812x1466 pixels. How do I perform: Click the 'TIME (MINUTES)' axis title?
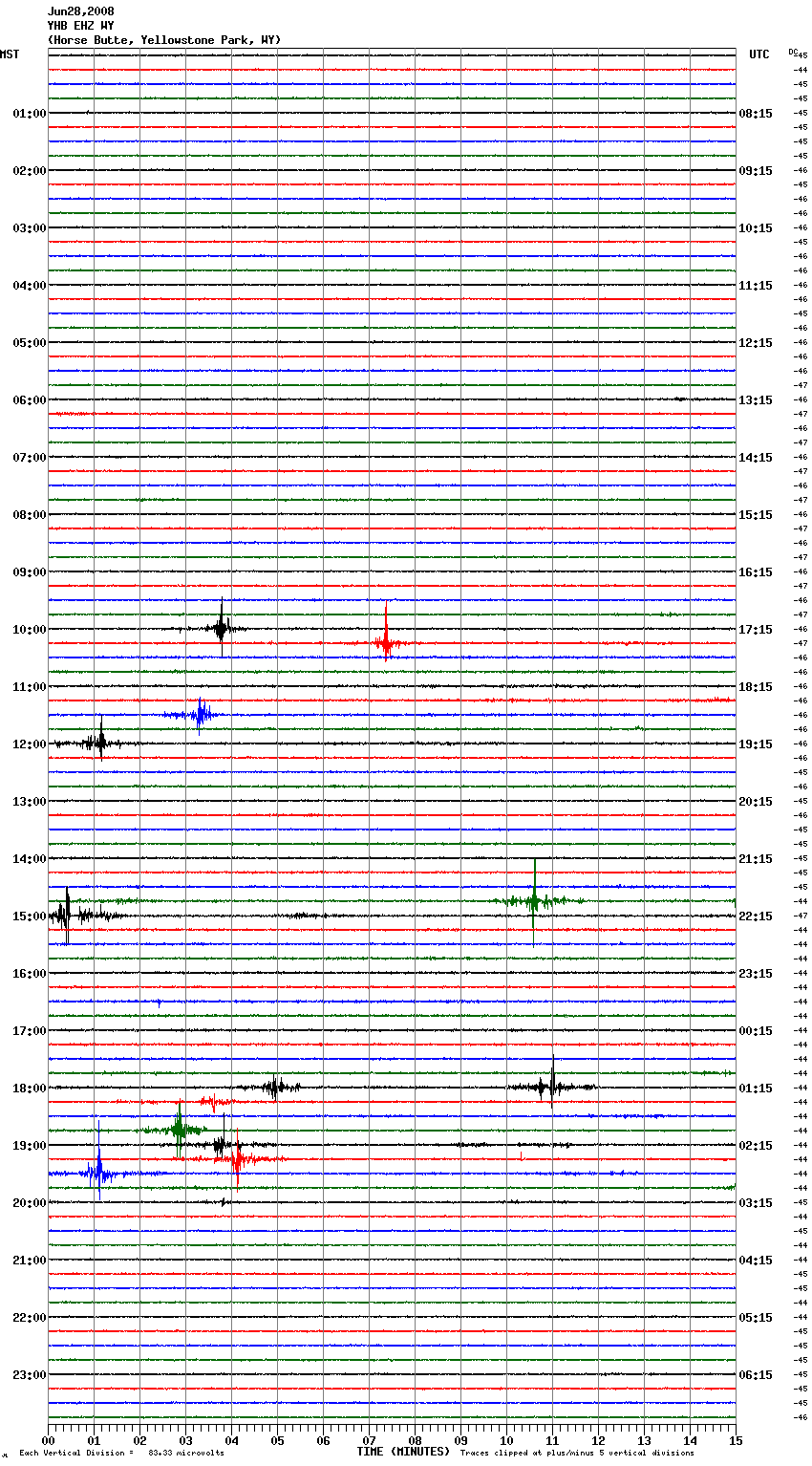[x=403, y=1452]
